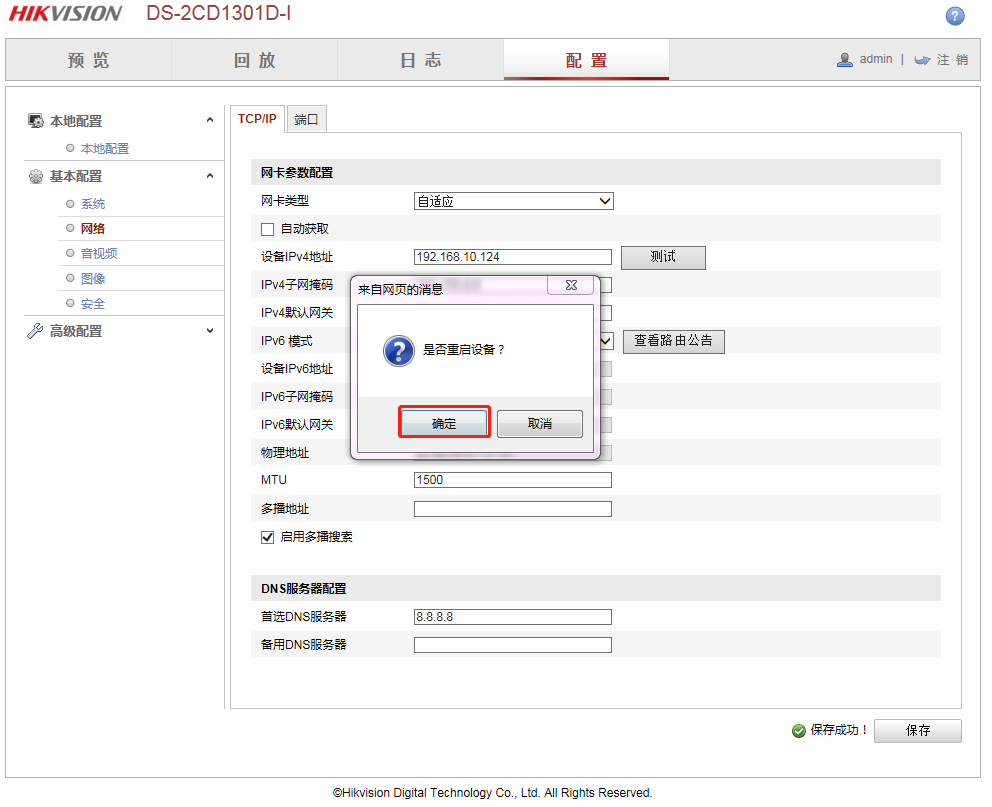The height and width of the screenshot is (807, 992).
Task: Click the 首选DNS服务器 input field
Action: 512,617
